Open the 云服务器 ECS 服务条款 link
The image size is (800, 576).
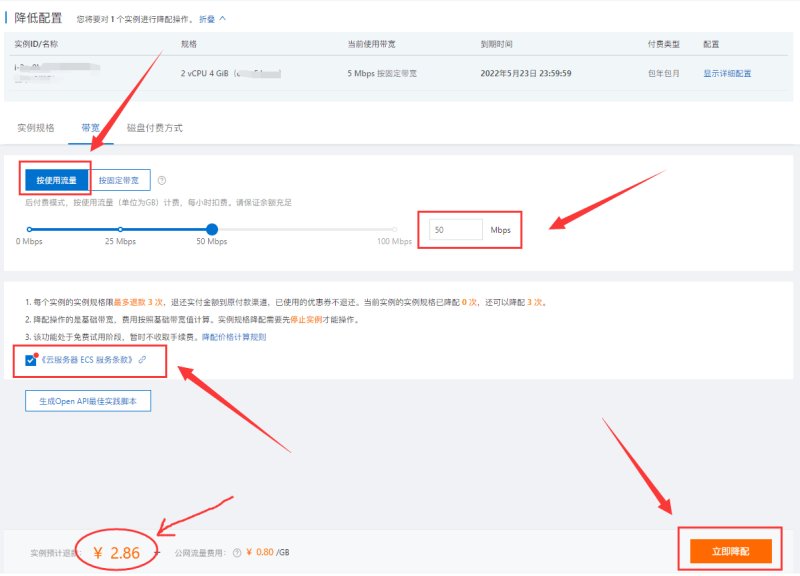pyautogui.click(x=87, y=360)
